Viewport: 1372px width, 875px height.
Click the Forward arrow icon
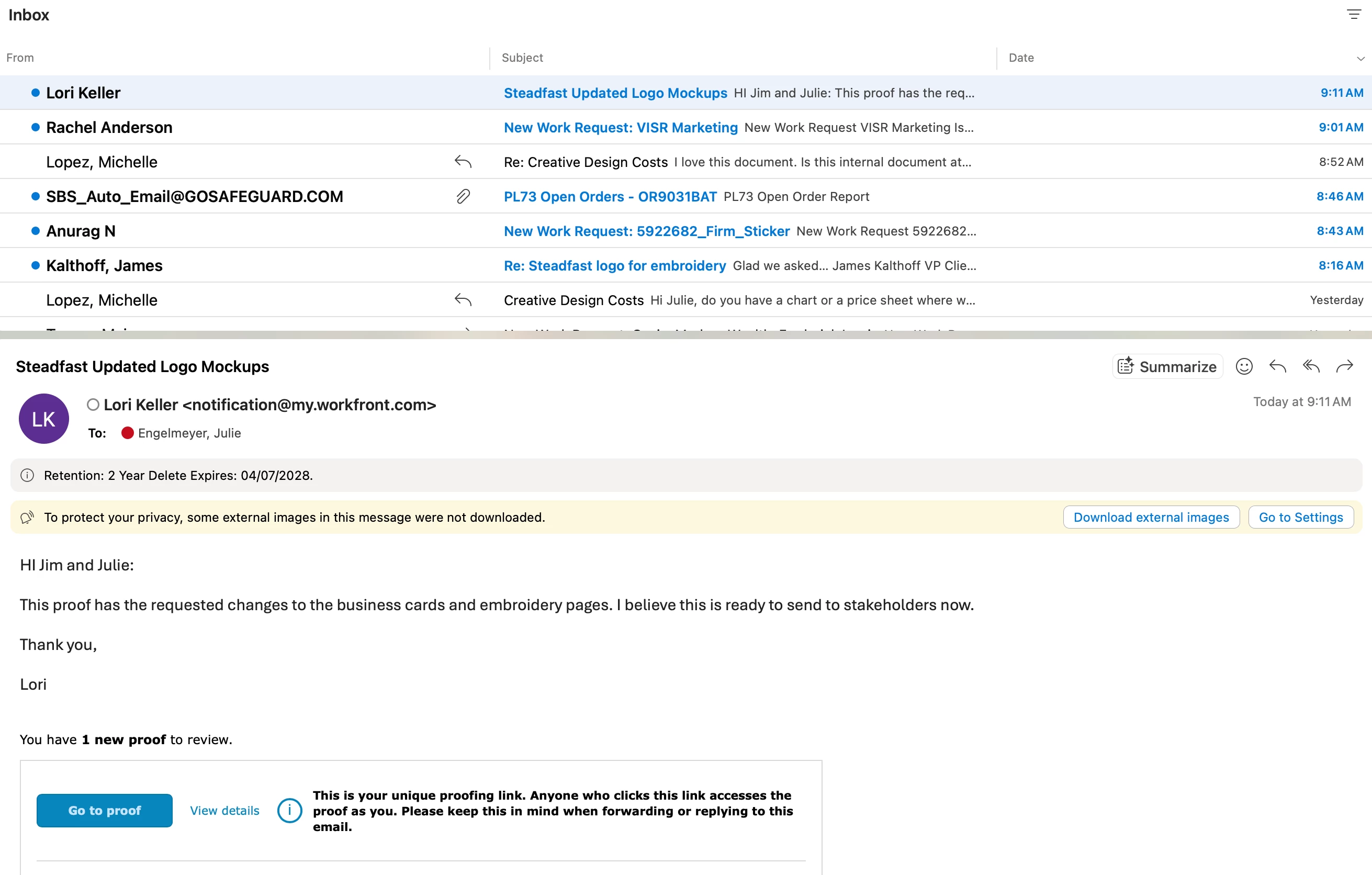pyautogui.click(x=1345, y=366)
